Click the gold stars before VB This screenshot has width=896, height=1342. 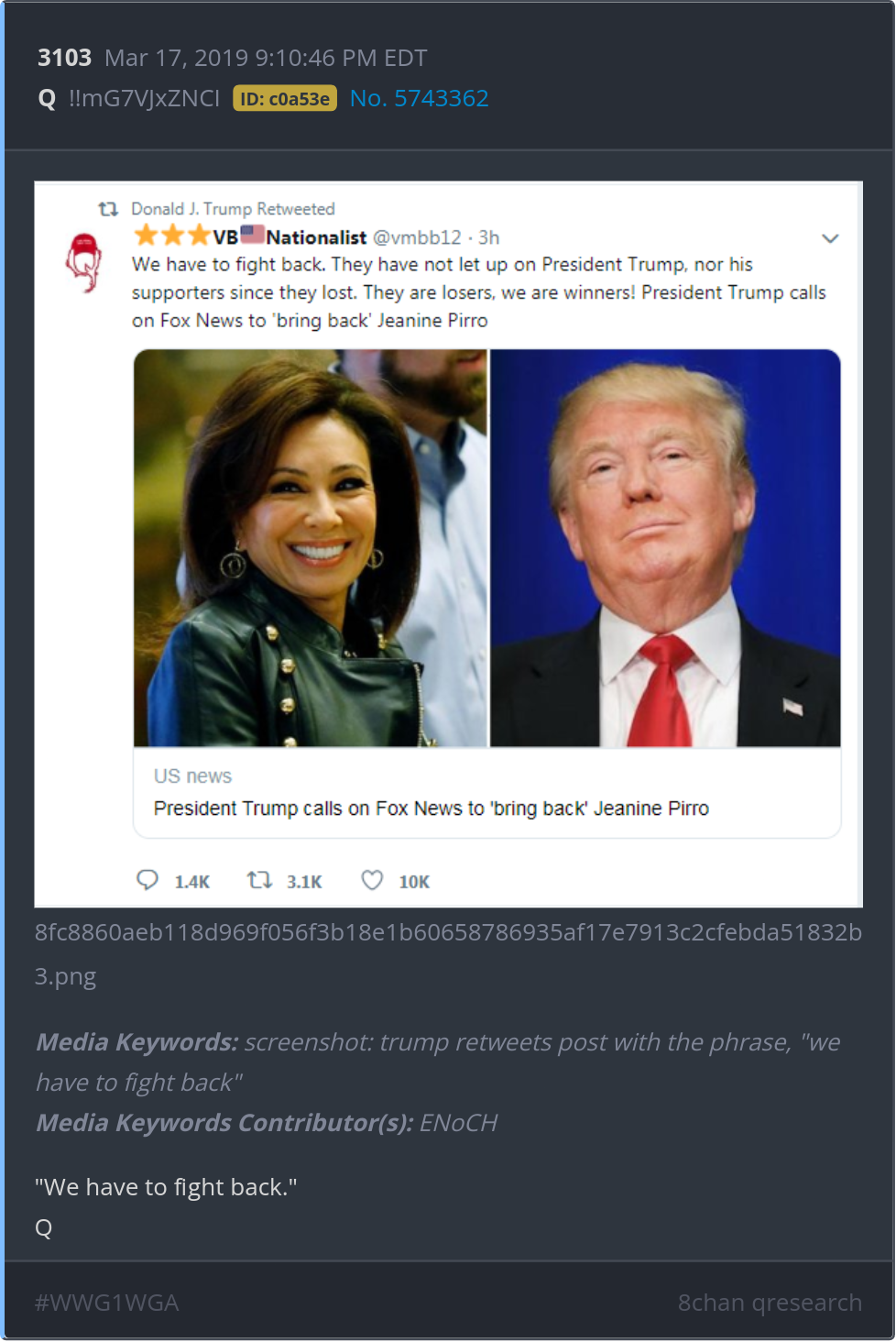point(172,236)
